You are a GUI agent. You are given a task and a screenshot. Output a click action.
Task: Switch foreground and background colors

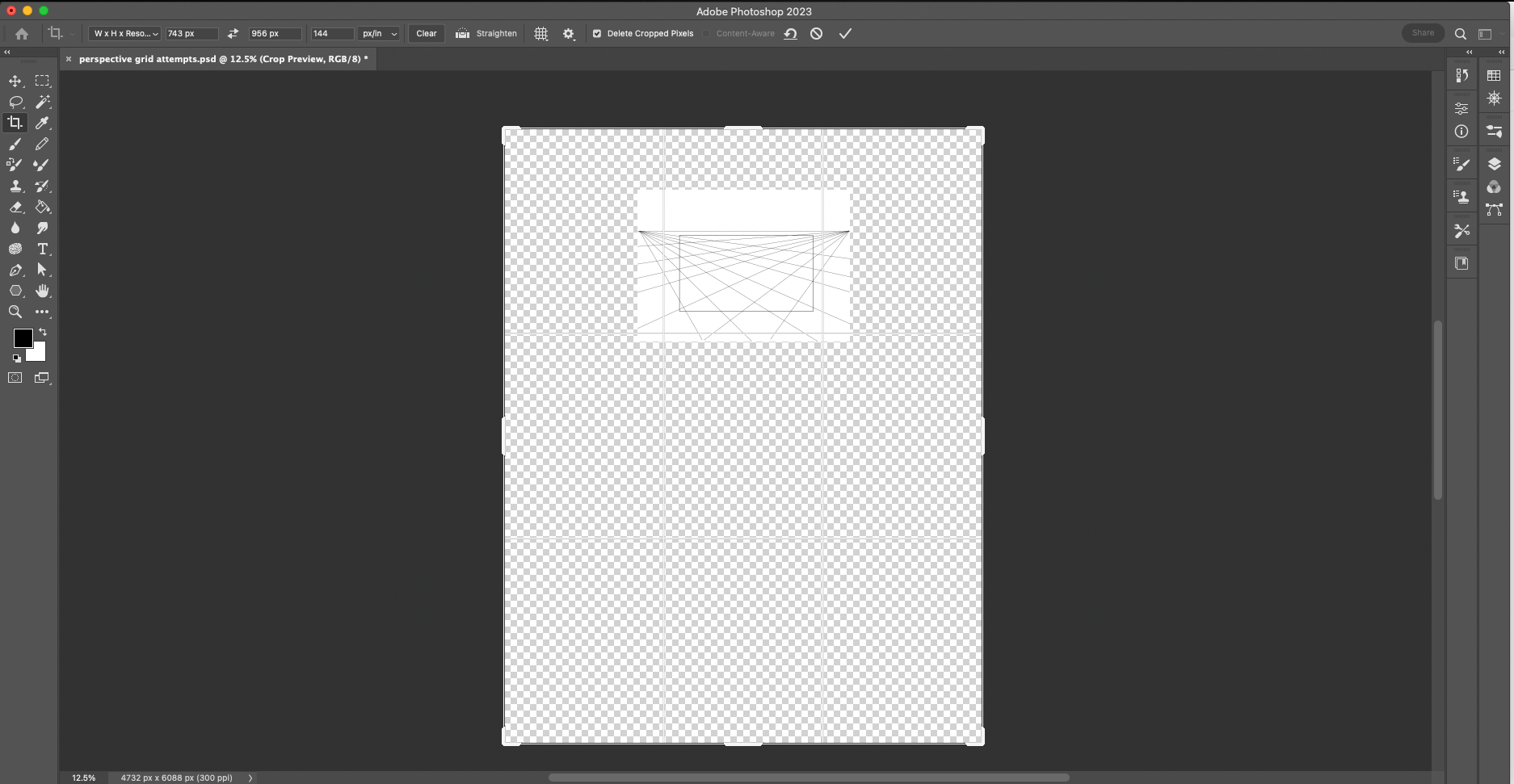(x=43, y=332)
